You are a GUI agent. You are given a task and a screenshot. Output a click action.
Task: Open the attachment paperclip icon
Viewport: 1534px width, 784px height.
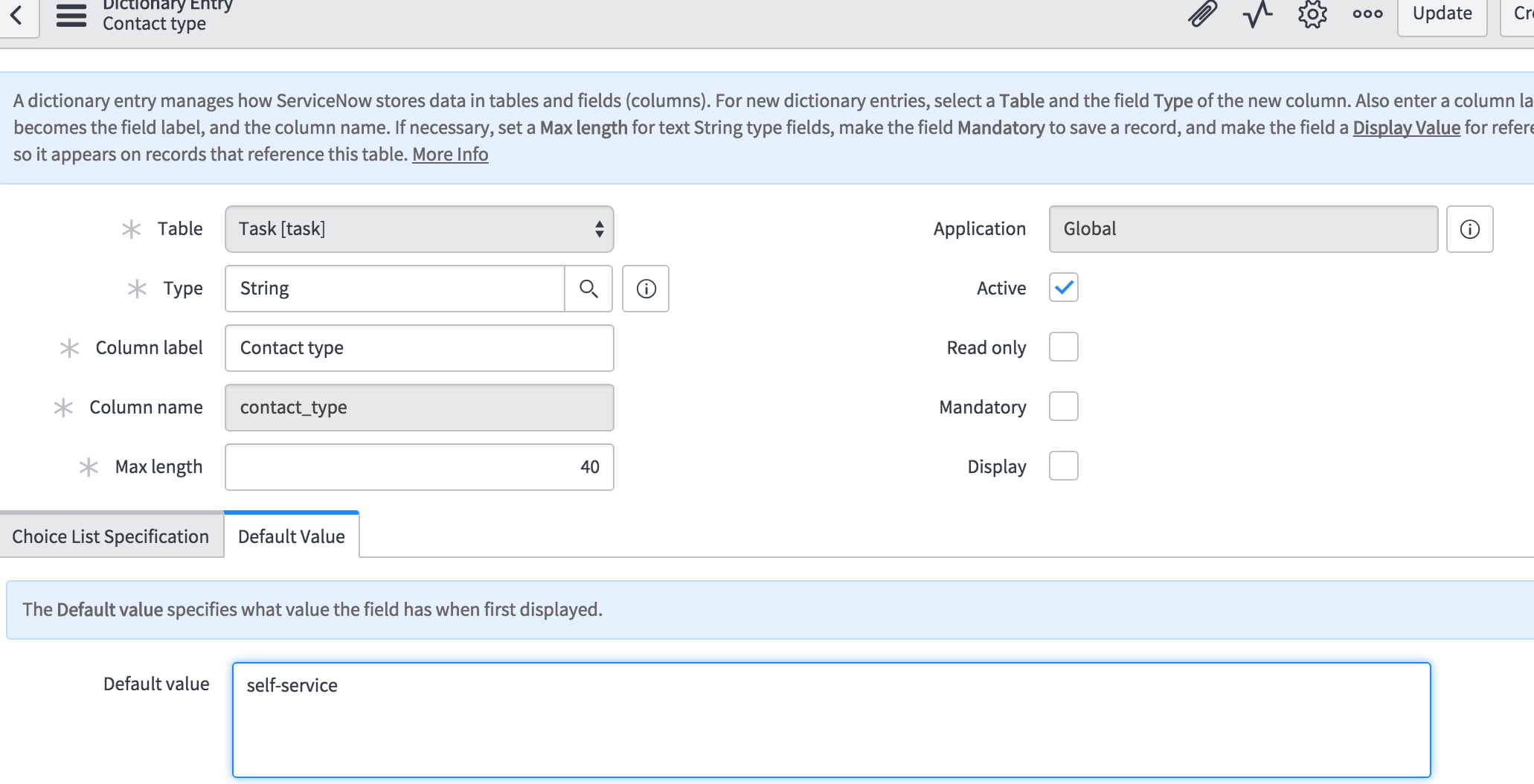(1201, 13)
